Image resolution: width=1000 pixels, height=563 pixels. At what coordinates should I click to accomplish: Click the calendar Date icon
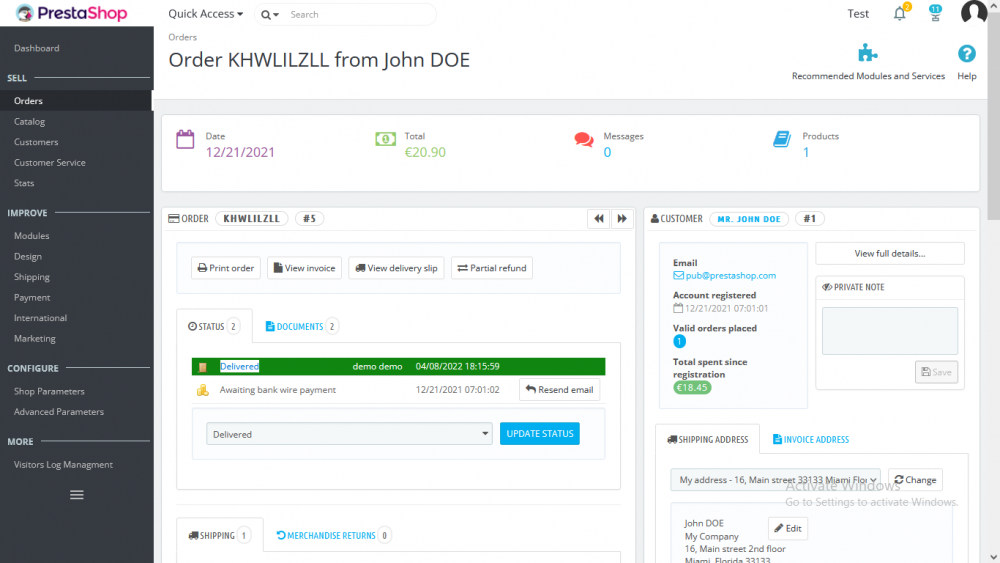click(x=185, y=139)
